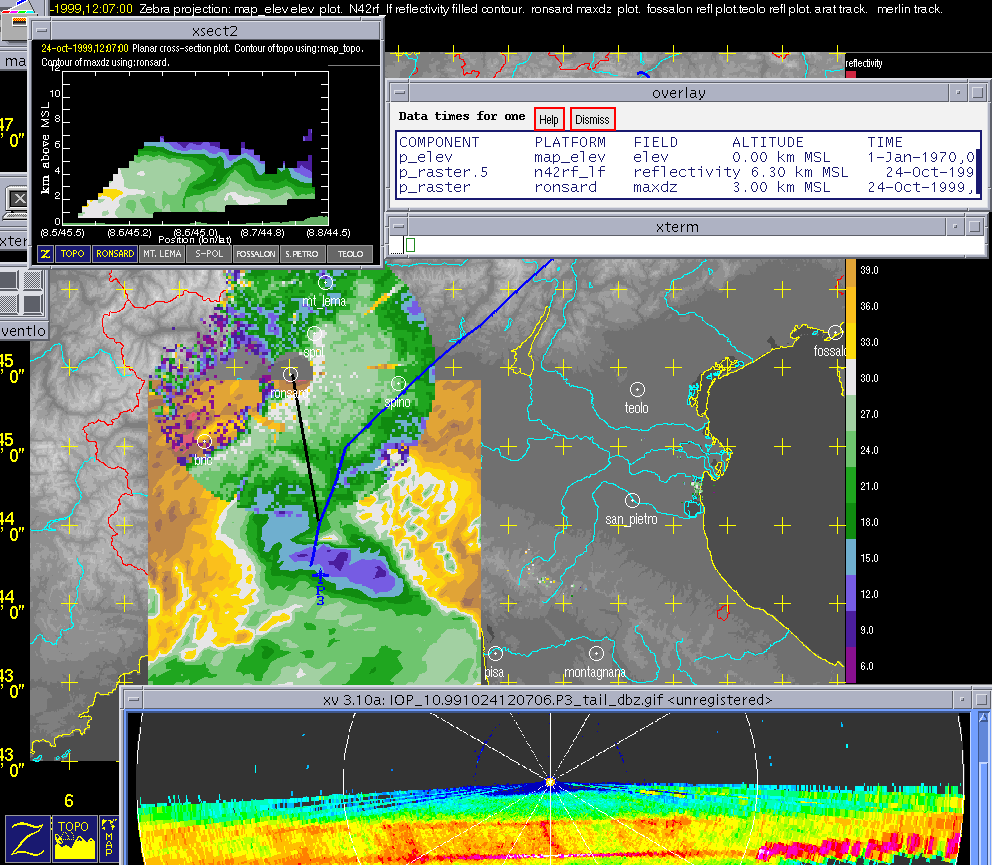This screenshot has width=992, height=865.
Task: Select FOSSALON in xsect2 bottom bar
Action: click(x=255, y=254)
